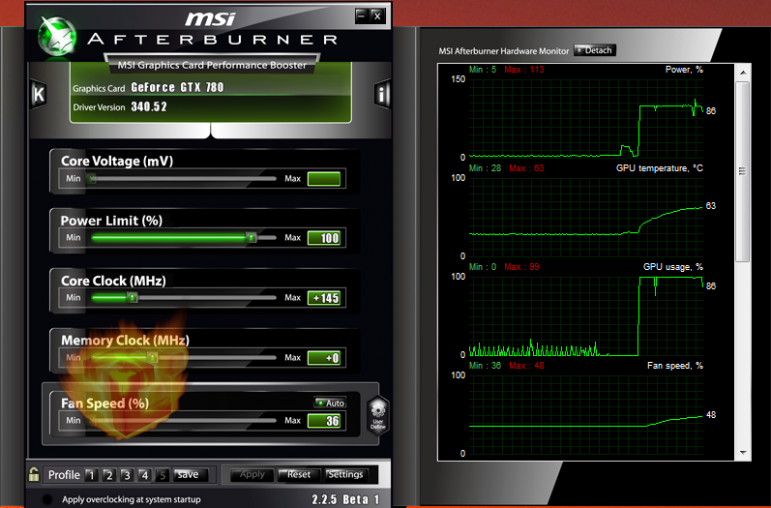The width and height of the screenshot is (771, 508).
Task: Click the Power, % graph
Action: click(x=586, y=118)
